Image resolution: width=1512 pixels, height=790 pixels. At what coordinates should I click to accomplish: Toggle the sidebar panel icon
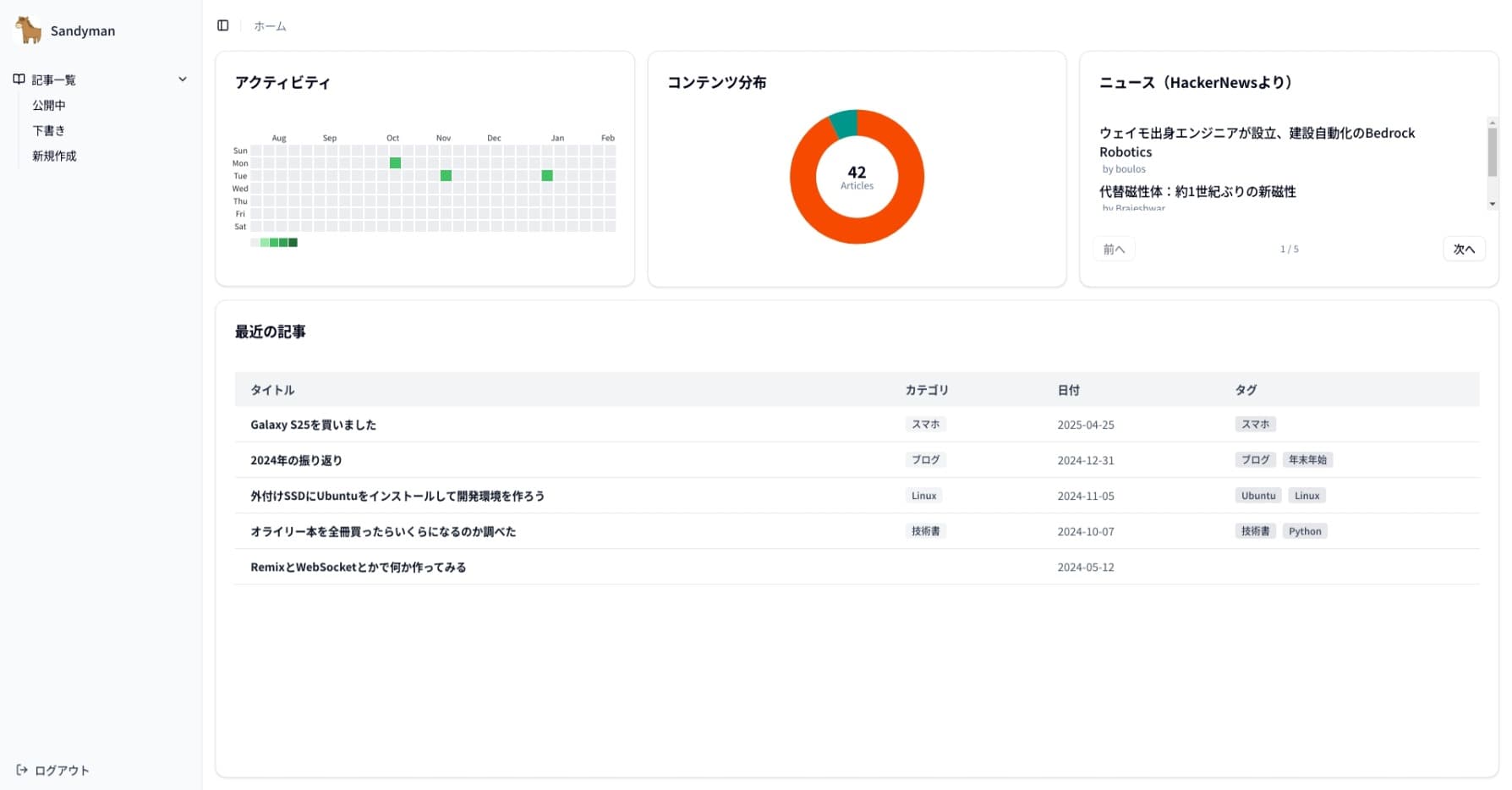coord(223,25)
